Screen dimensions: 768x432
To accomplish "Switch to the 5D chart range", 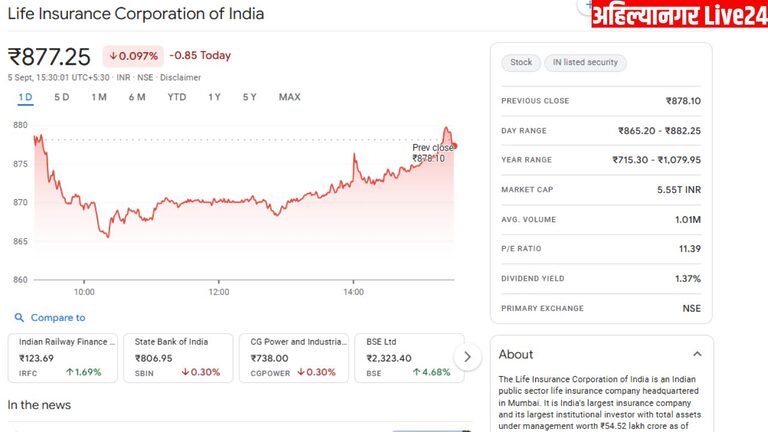I will coord(62,97).
